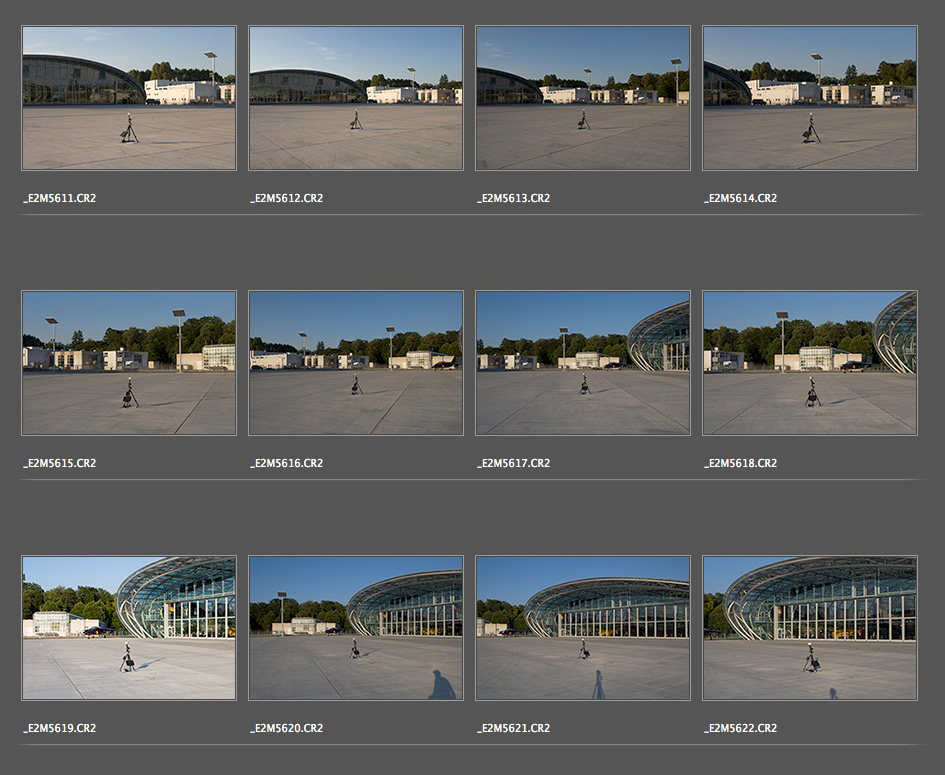Image resolution: width=945 pixels, height=775 pixels.
Task: Click the _E2M5613.CR2 filename label
Action: point(514,198)
